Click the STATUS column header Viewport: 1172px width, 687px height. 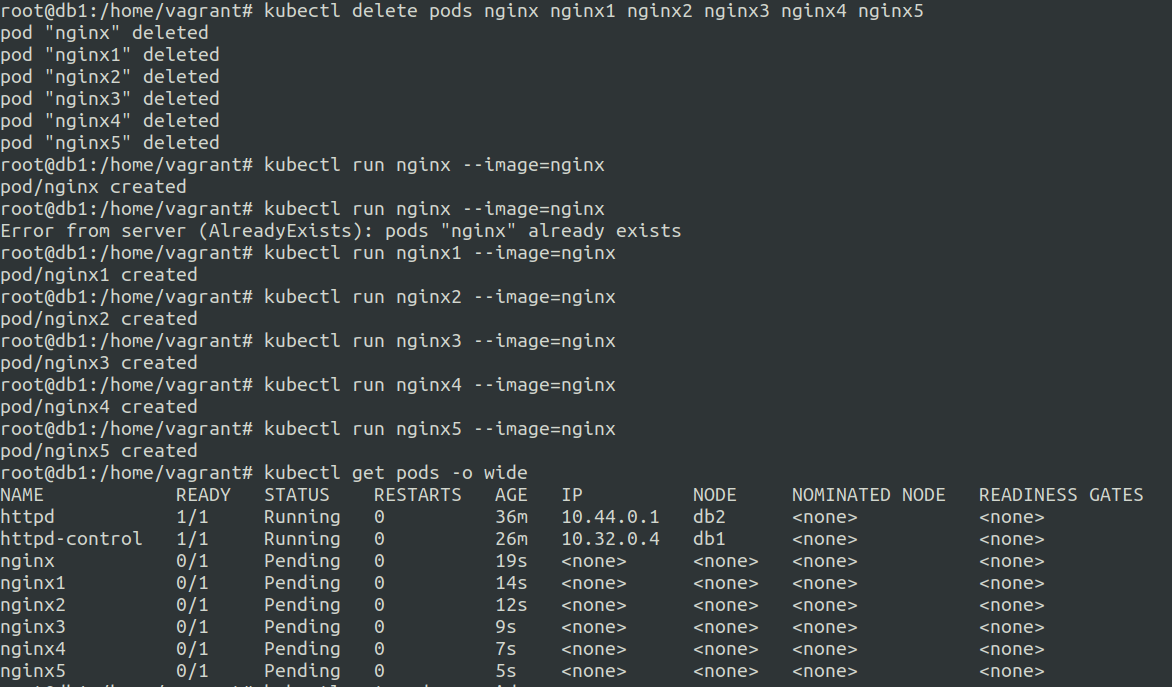[296, 495]
